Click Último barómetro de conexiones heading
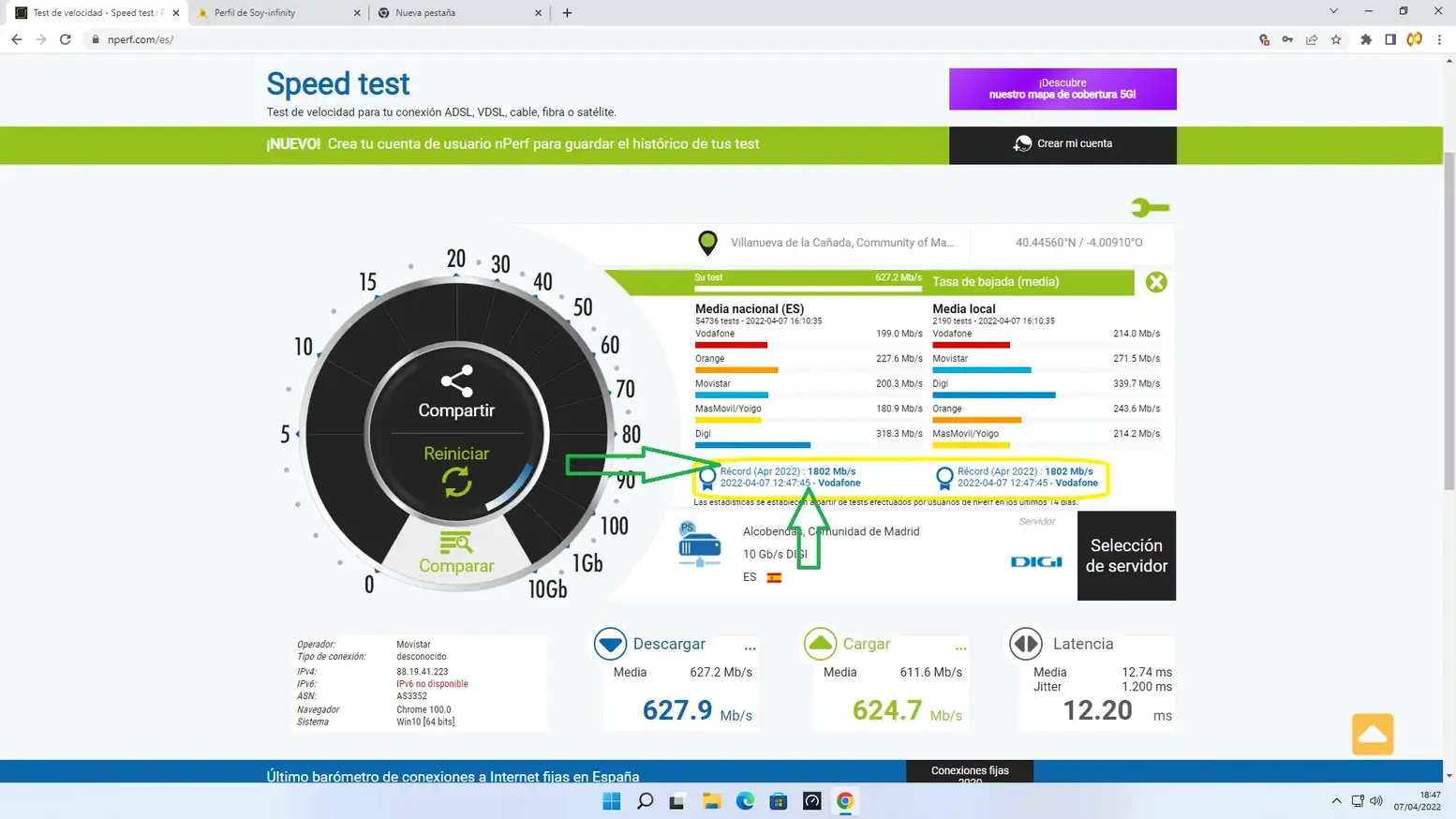The height and width of the screenshot is (819, 1456). 453,776
